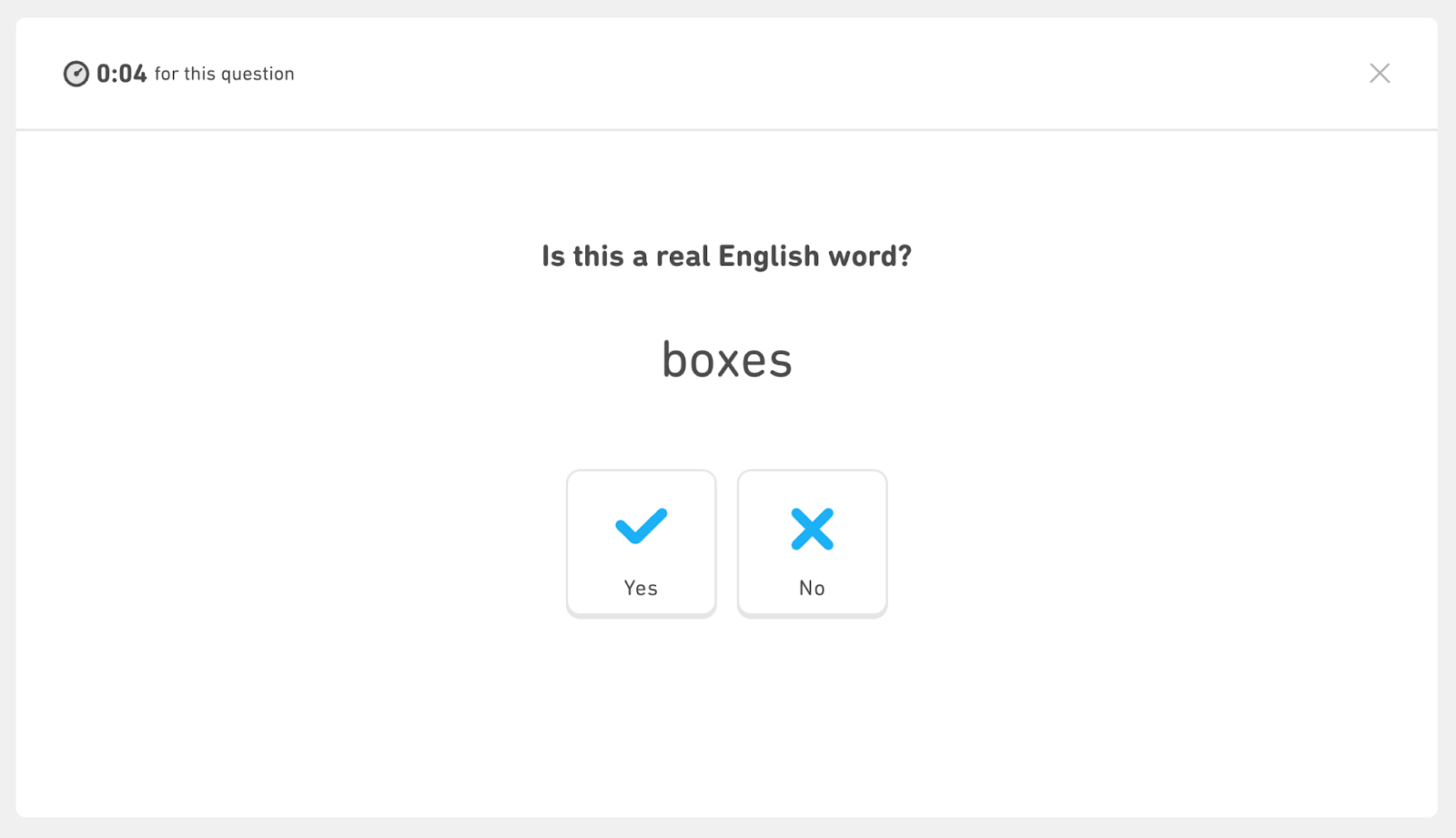Image resolution: width=1456 pixels, height=838 pixels.
Task: Click the timer clock icon
Action: (x=76, y=74)
